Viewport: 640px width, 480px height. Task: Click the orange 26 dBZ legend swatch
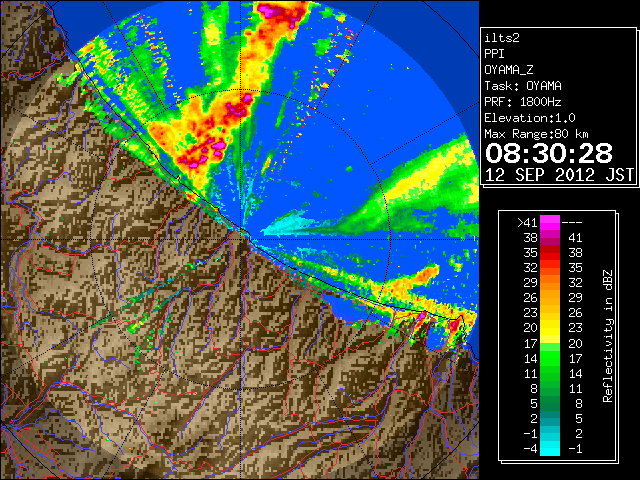(550, 298)
